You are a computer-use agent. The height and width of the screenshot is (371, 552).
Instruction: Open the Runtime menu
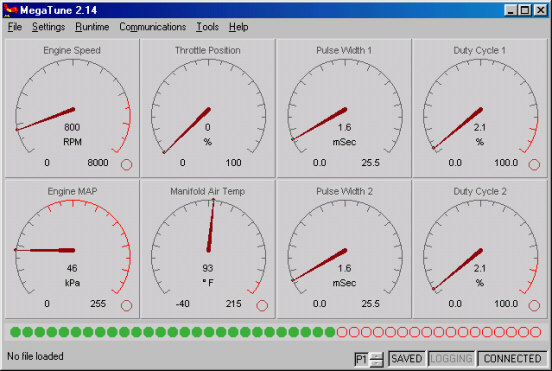92,27
